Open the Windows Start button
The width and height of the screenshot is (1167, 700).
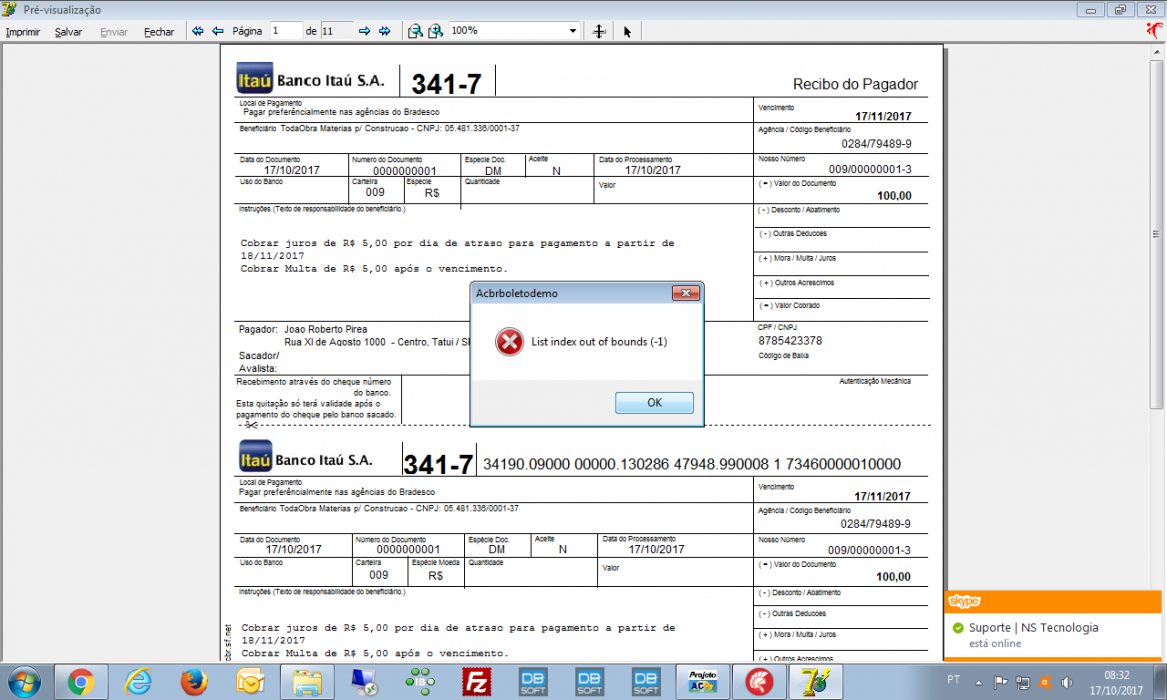[25, 681]
